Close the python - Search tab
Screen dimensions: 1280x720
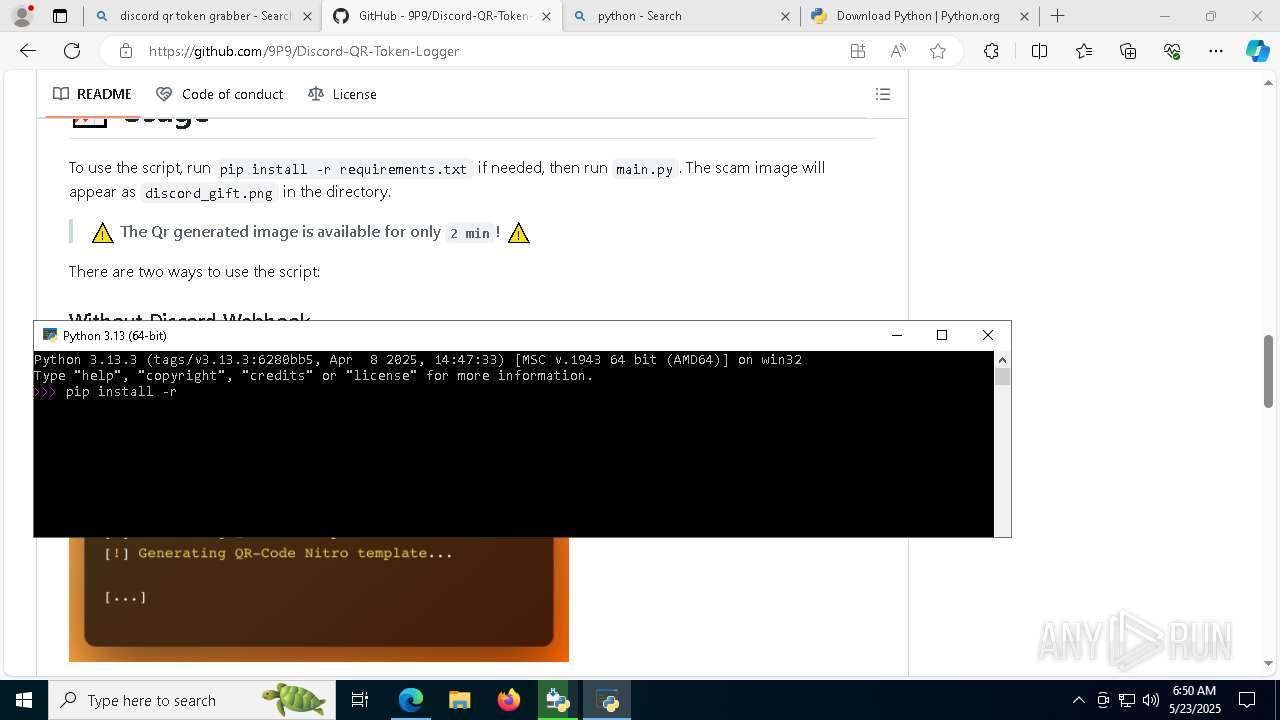point(785,16)
